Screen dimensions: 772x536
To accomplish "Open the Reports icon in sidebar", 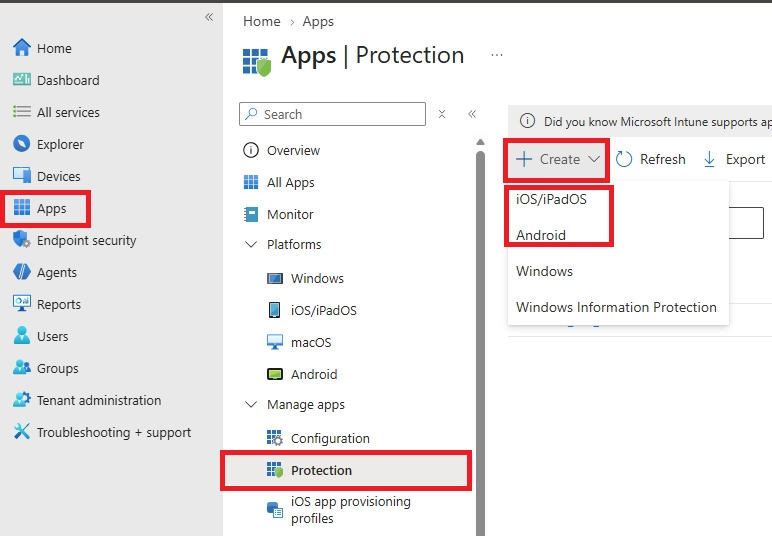I will point(22,303).
